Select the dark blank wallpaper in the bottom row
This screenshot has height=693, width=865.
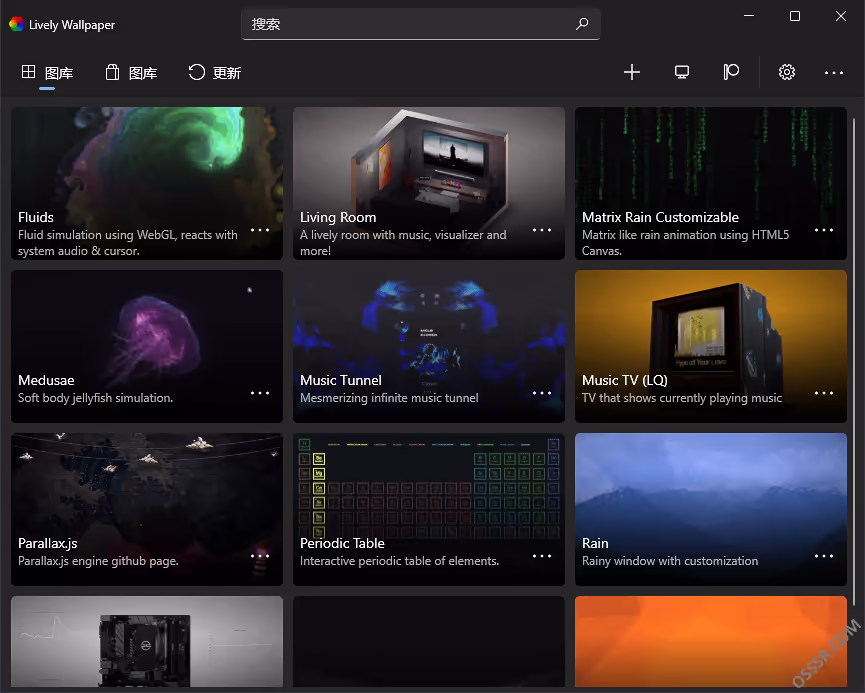[429, 642]
